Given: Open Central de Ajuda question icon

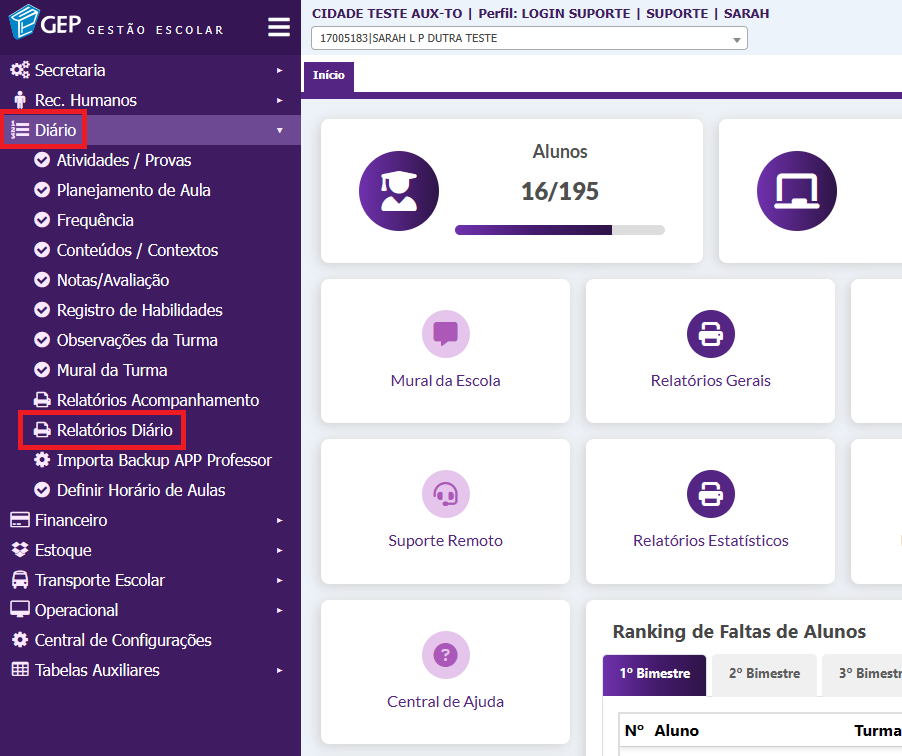Looking at the screenshot, I should click(x=445, y=655).
